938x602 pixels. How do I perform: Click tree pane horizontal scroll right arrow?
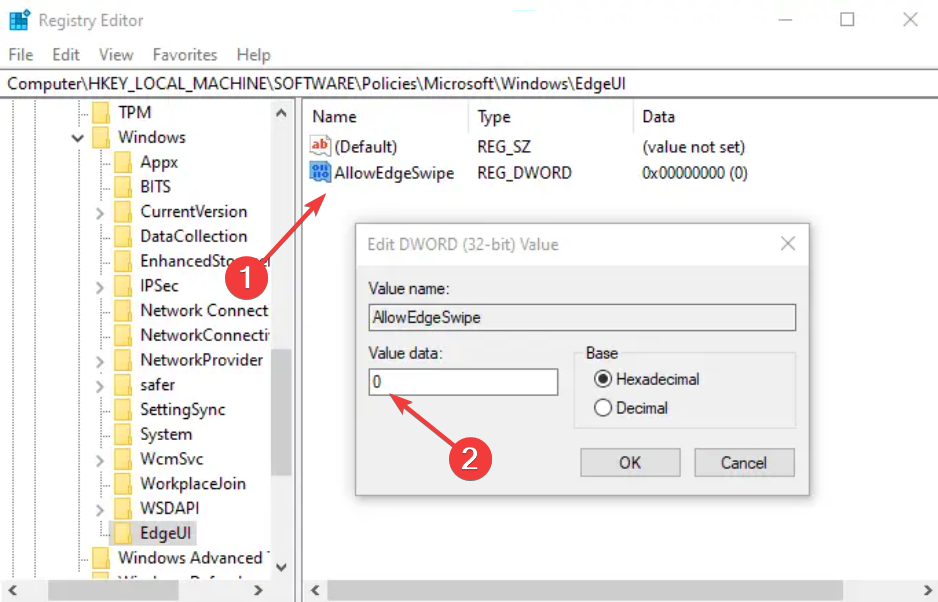[258, 591]
